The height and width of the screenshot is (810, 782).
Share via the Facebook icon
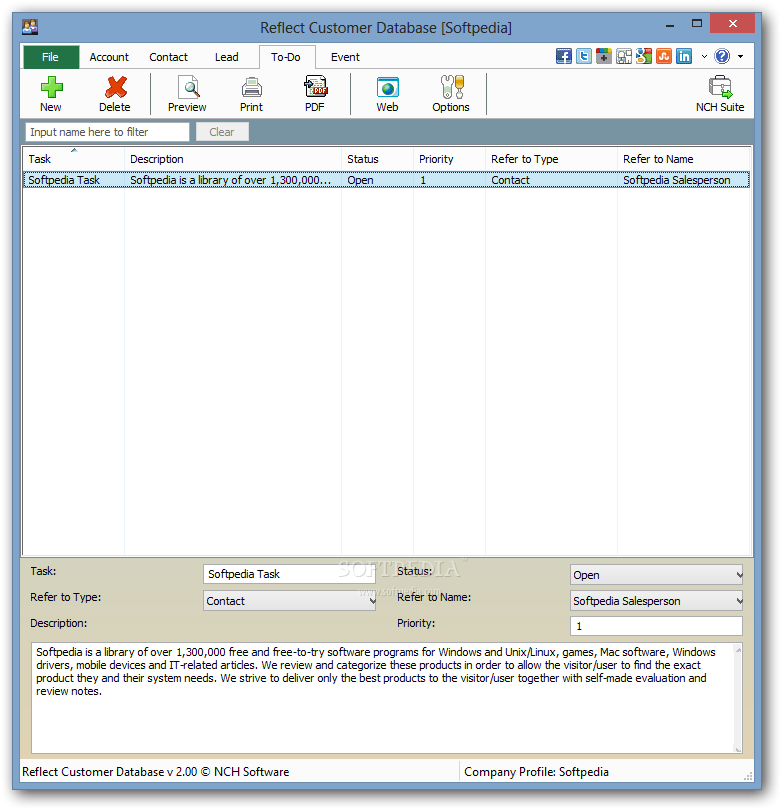click(564, 56)
